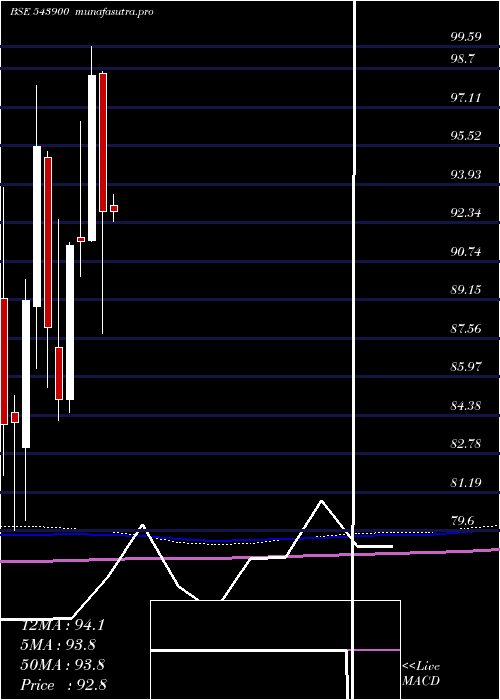Click the 92.34 price label
Screen dimensions: 500x700
pyautogui.click(x=466, y=213)
